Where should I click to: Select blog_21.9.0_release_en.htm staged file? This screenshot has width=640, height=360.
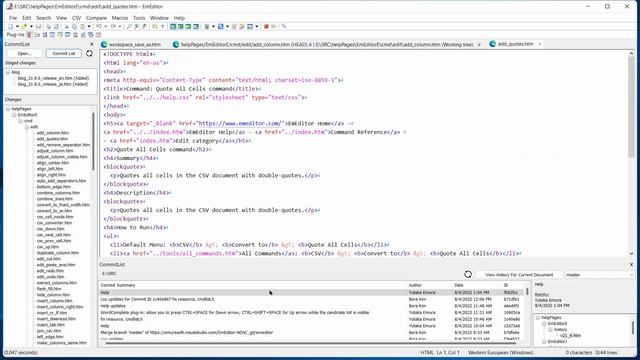pos(53,78)
